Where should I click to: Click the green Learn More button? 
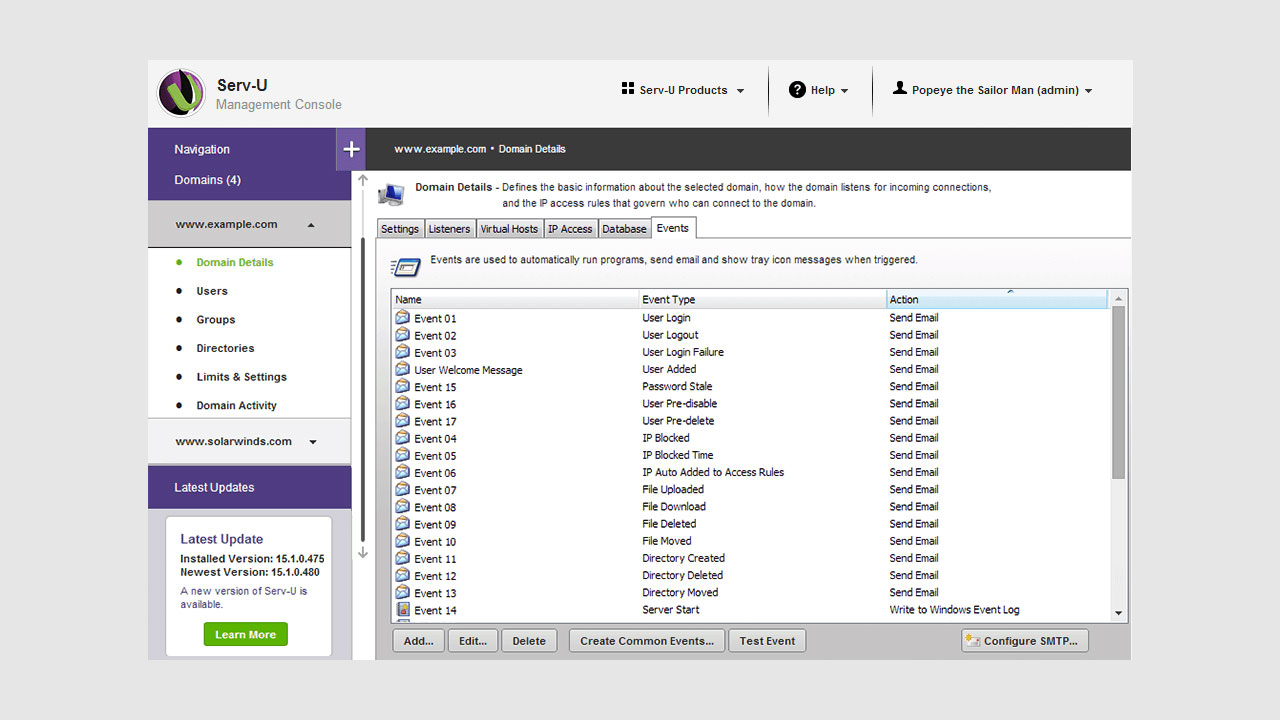tap(245, 634)
